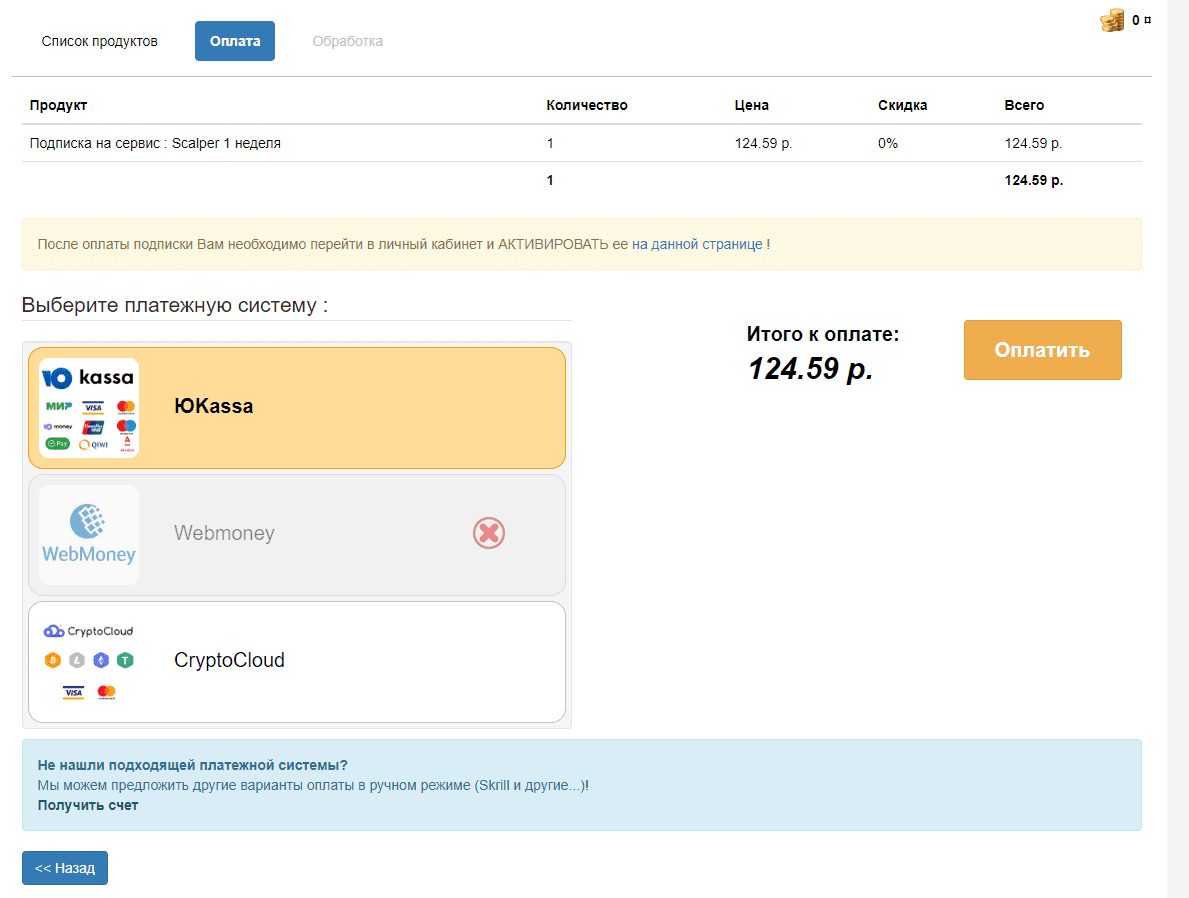Click the МИР logo in the ЮKassa option

coord(59,405)
